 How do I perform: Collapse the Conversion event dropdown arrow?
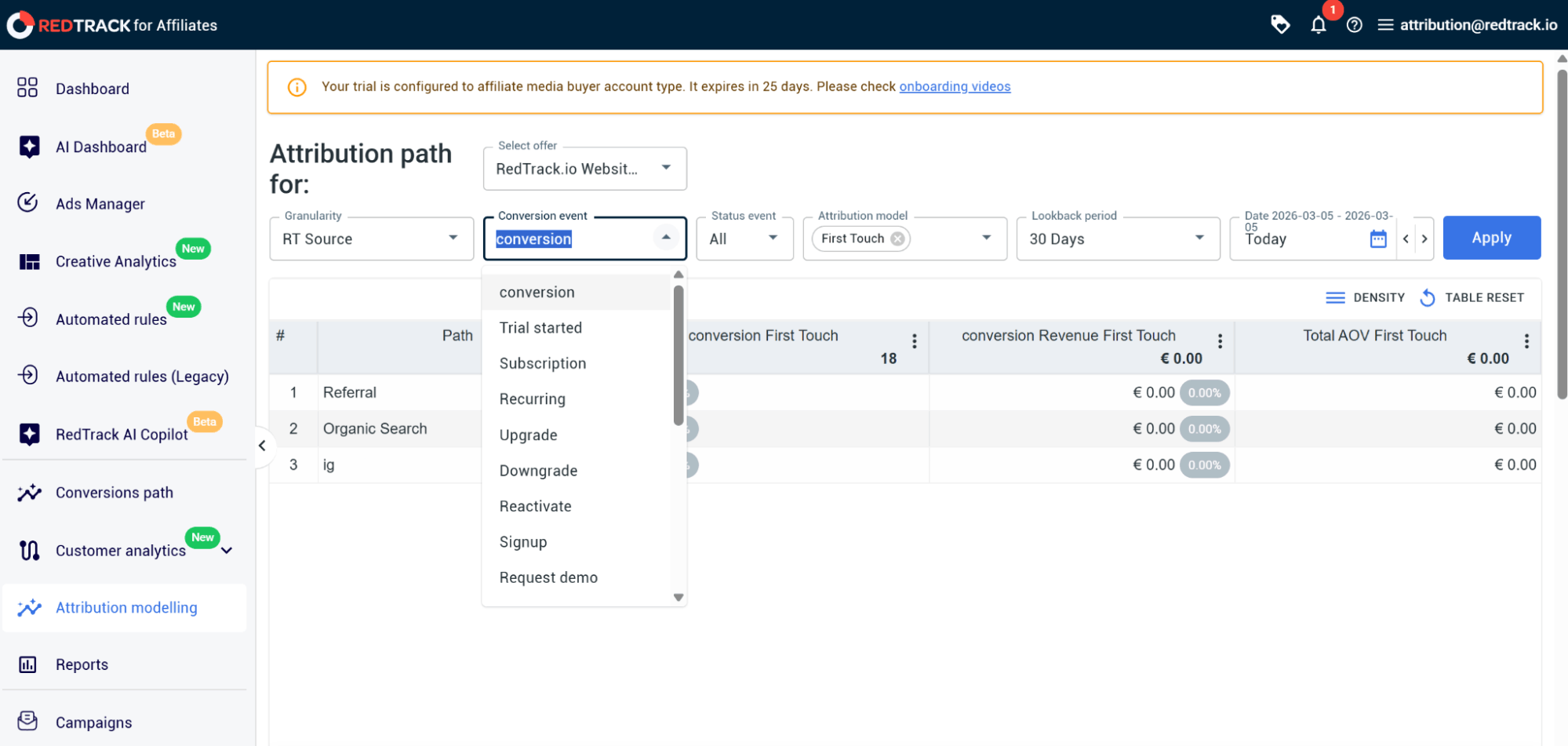click(x=665, y=237)
